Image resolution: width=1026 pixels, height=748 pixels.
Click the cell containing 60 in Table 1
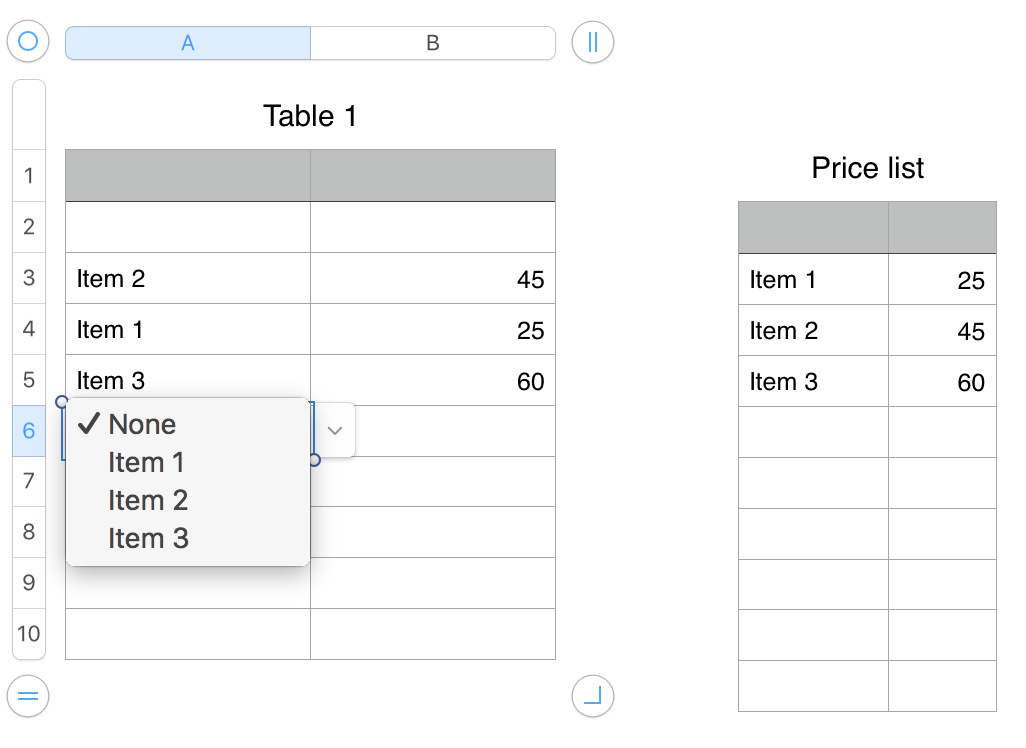click(x=433, y=380)
